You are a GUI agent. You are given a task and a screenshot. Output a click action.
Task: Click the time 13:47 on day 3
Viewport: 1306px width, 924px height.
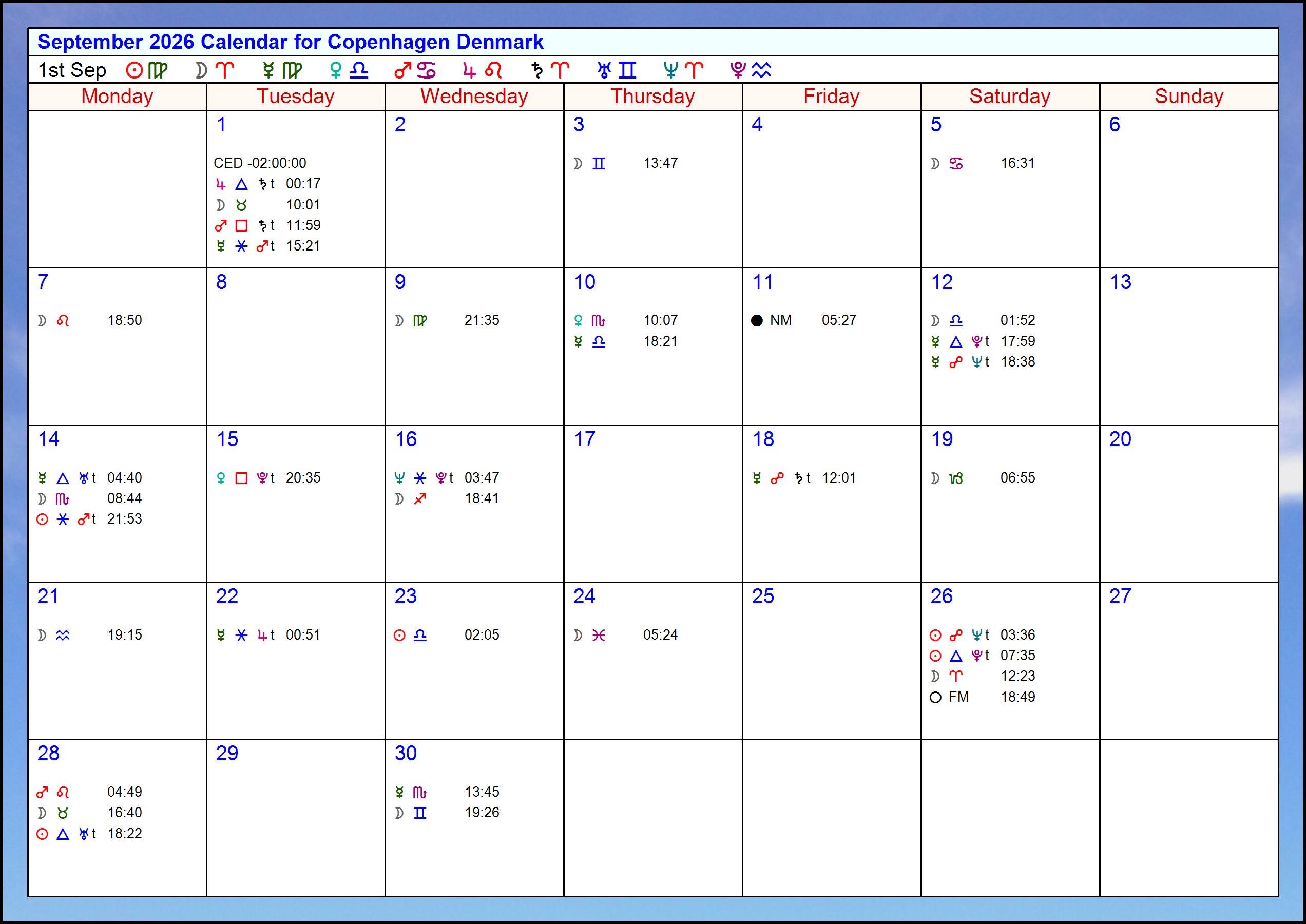(x=660, y=163)
